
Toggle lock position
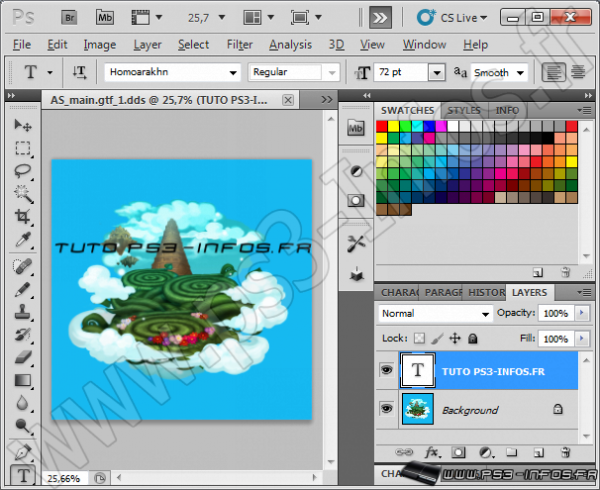coord(455,338)
